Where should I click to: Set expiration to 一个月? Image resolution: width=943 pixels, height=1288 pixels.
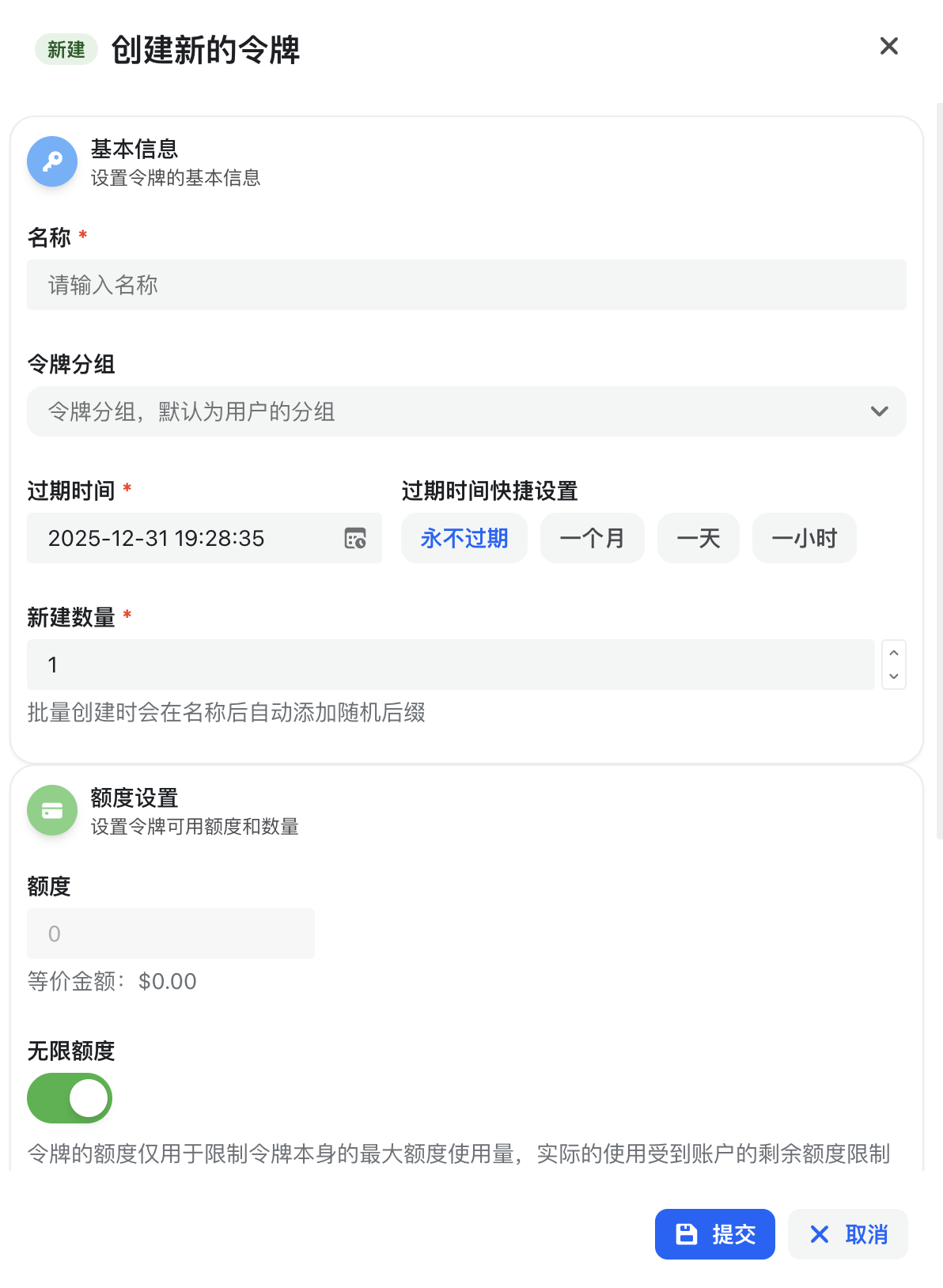click(x=592, y=538)
